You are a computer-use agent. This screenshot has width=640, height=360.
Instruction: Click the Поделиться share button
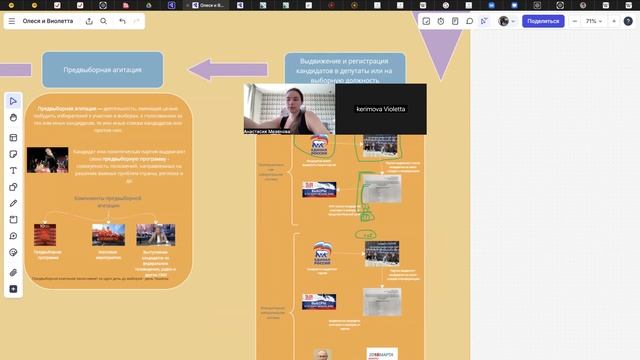coord(543,21)
